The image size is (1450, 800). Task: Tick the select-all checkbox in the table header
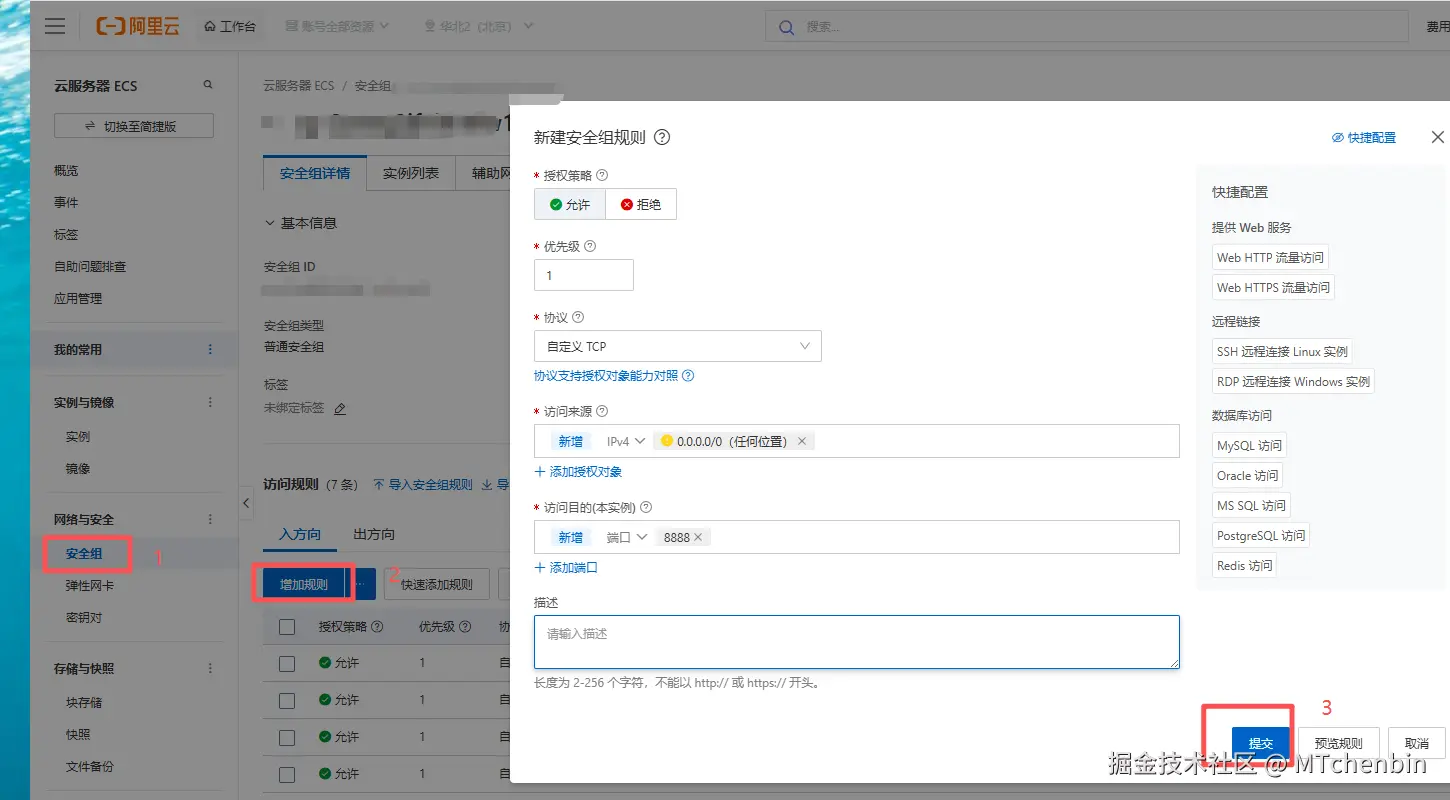coord(287,627)
